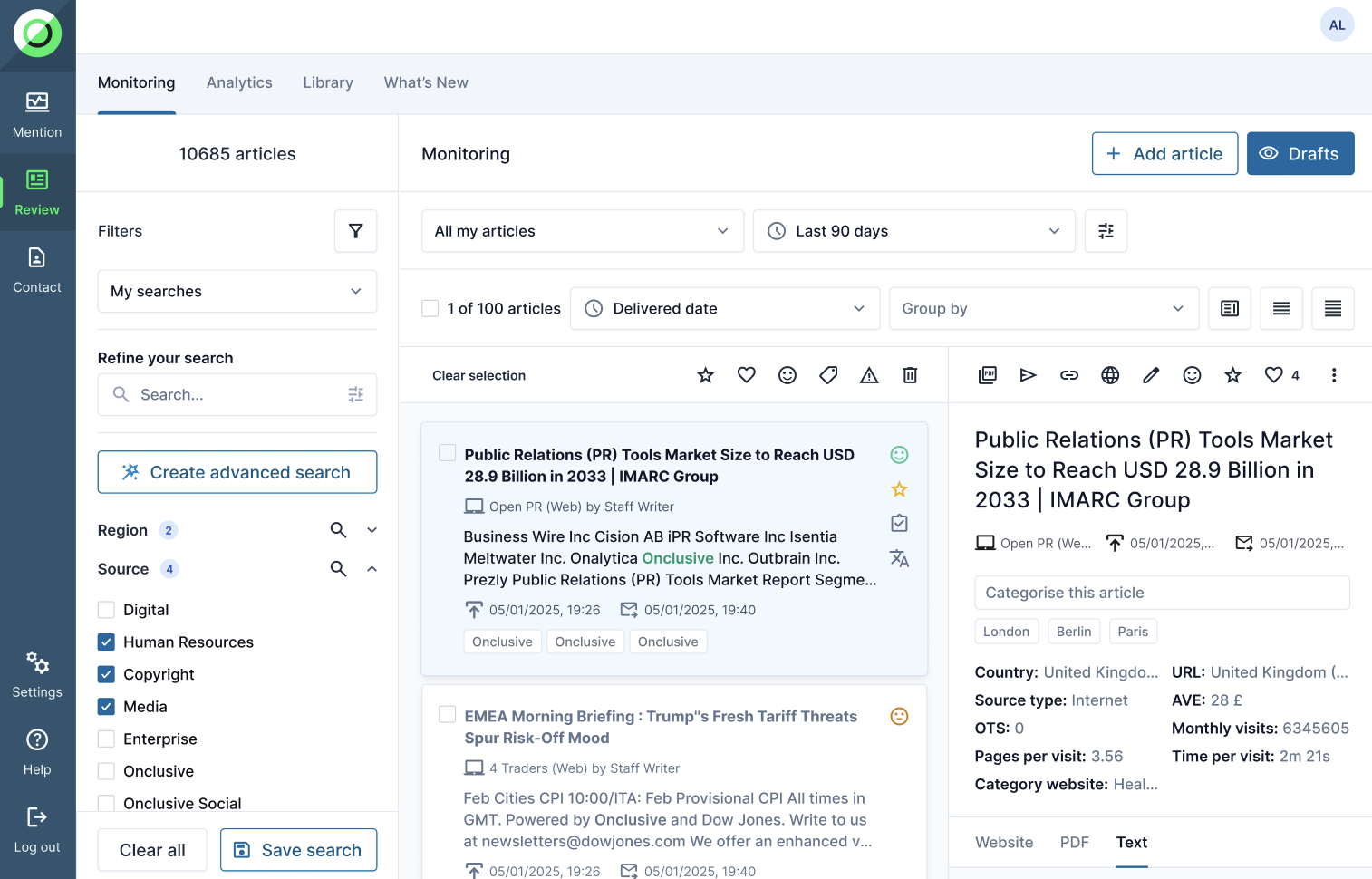
Task: Open the Group by dropdown
Action: point(1043,309)
